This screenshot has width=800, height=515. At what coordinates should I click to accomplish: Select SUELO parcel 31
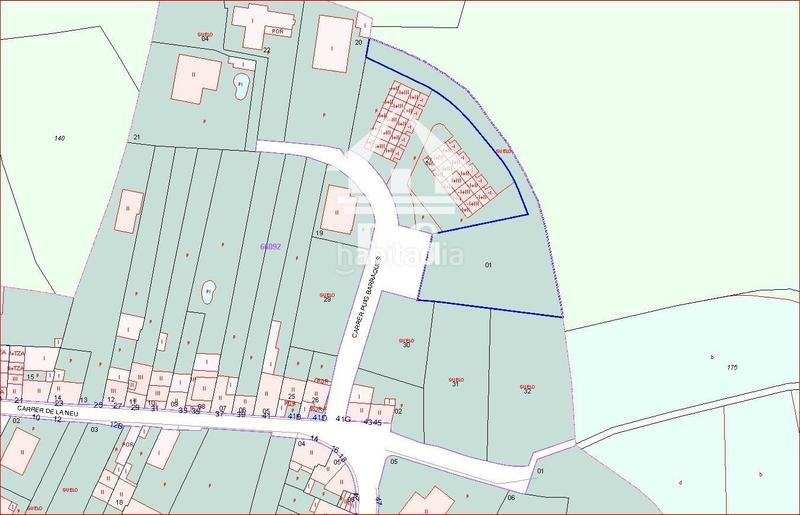(x=455, y=382)
